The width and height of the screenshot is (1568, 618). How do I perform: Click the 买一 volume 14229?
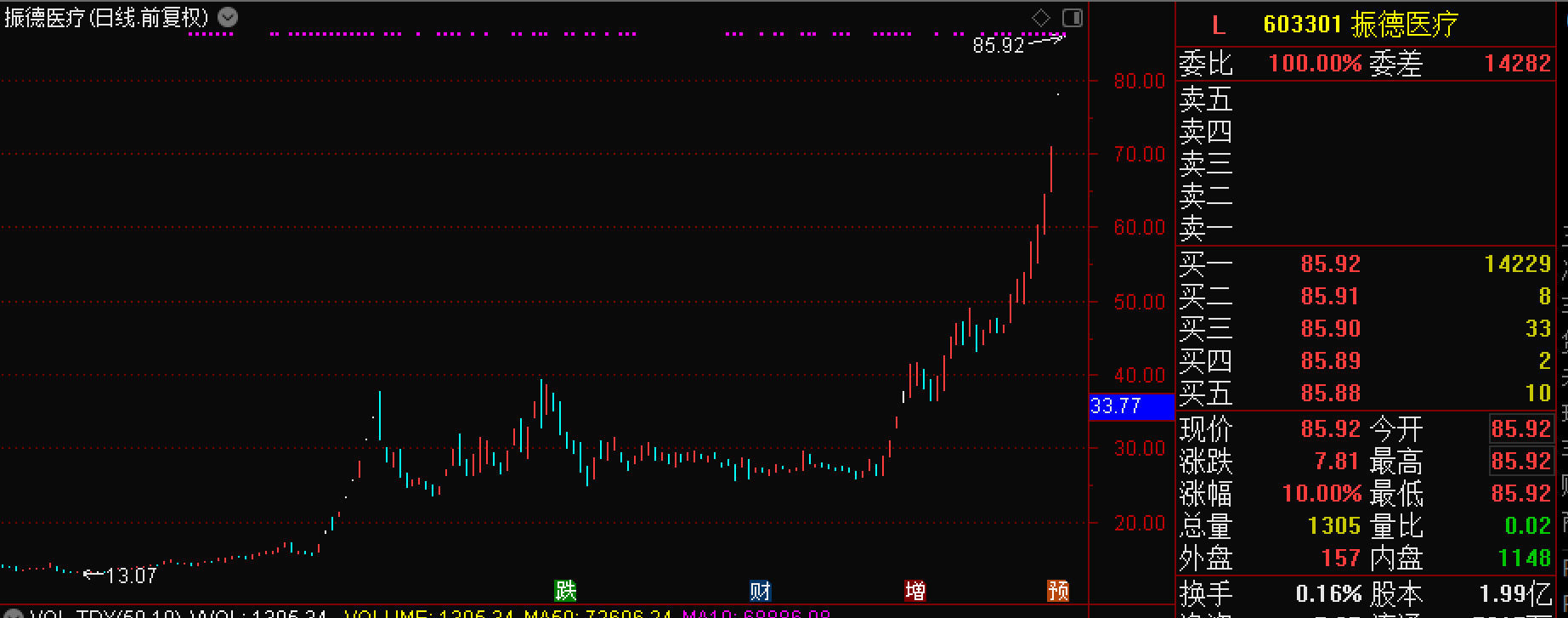1518,264
